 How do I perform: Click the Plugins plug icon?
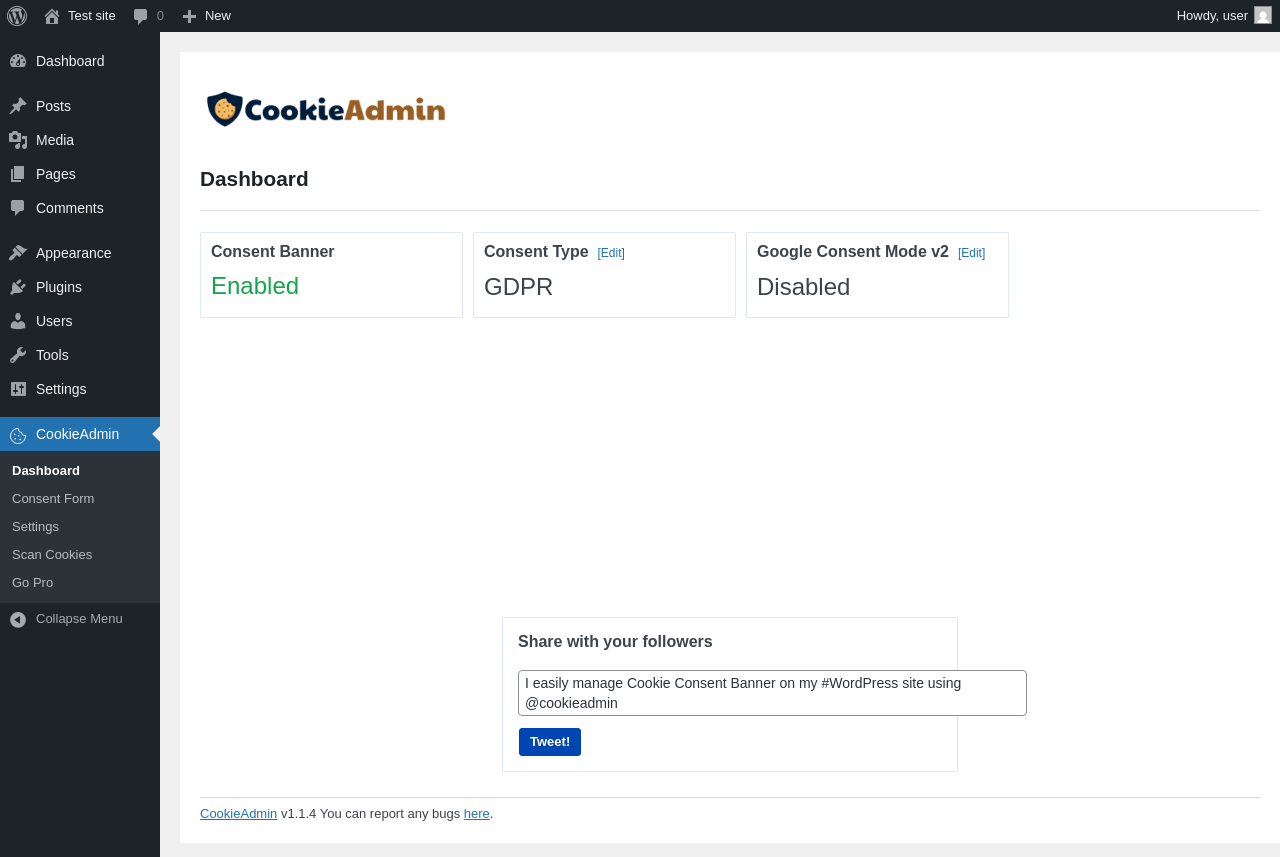coord(18,287)
